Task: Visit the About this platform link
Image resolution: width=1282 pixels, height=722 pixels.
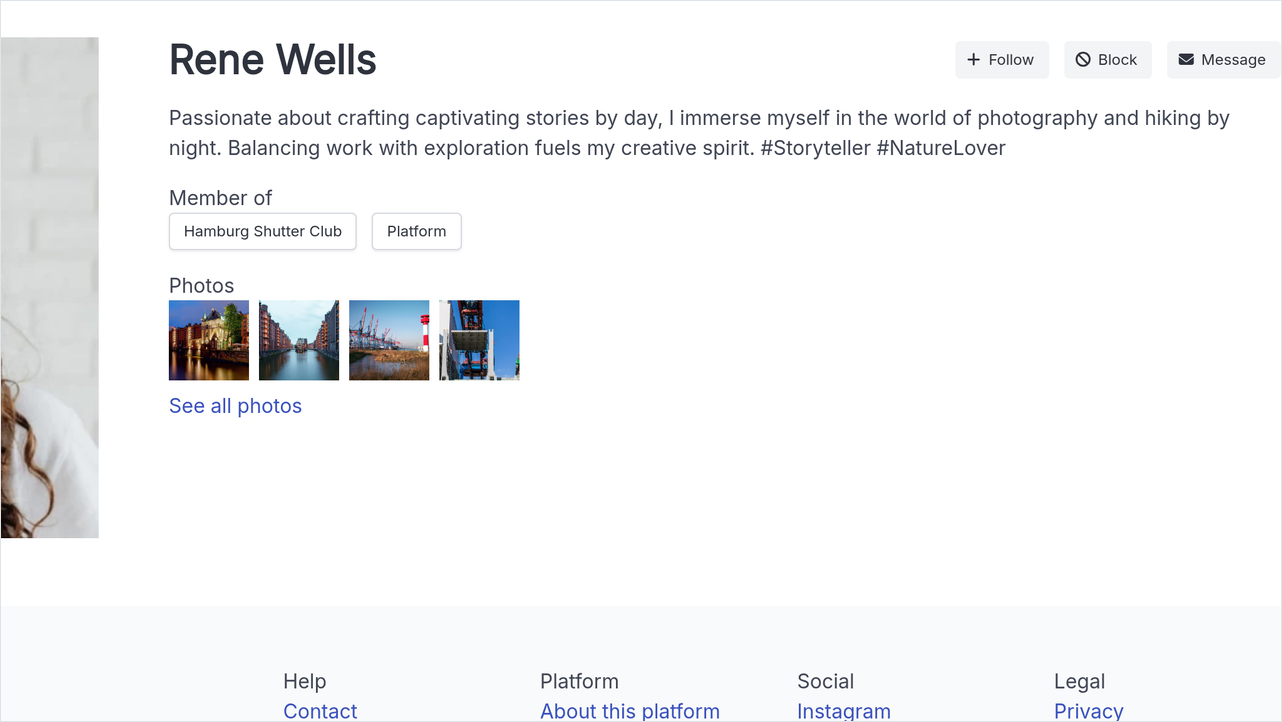Action: pos(630,711)
